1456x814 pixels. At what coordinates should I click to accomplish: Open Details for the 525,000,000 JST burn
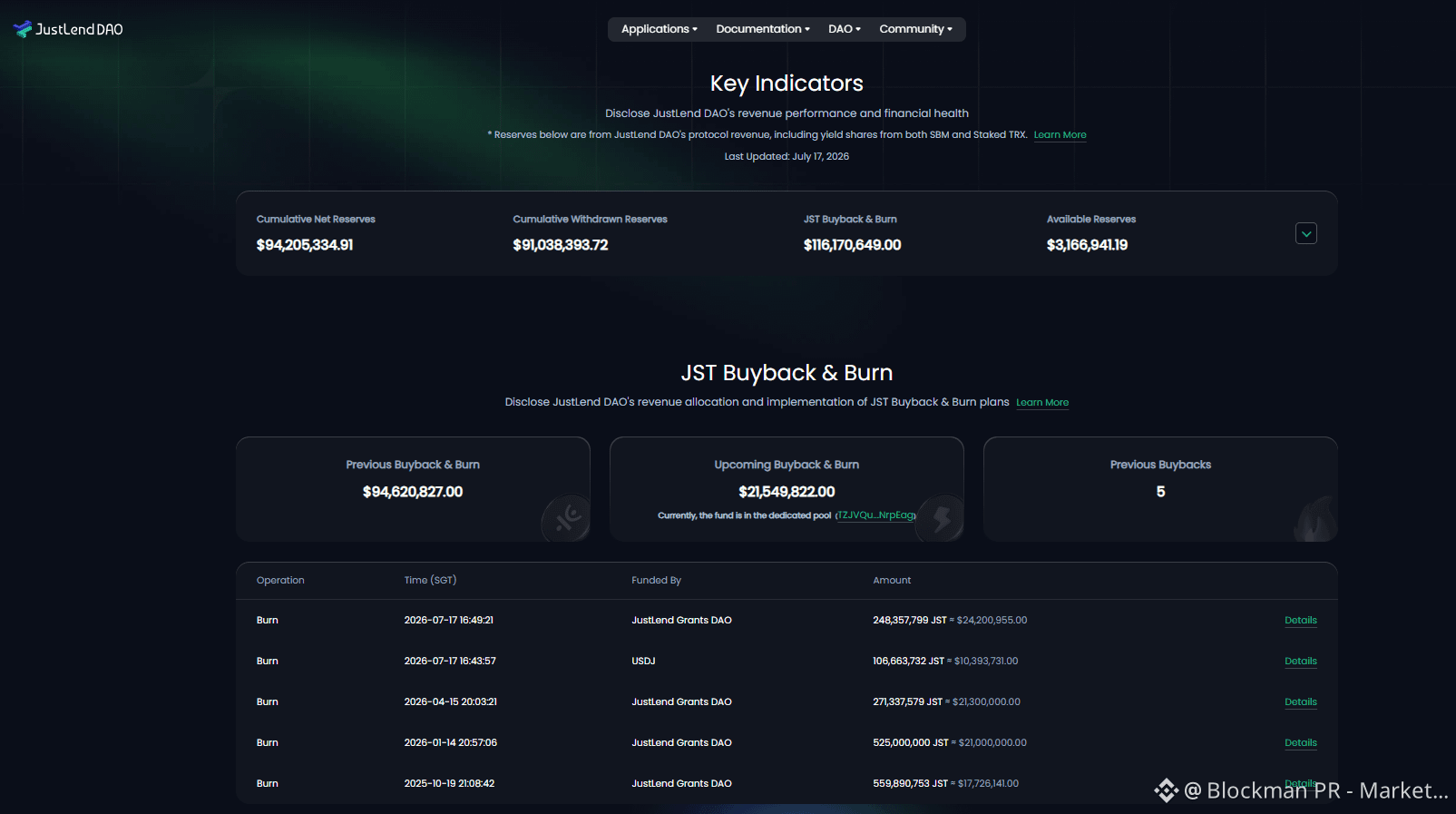pos(1301,742)
